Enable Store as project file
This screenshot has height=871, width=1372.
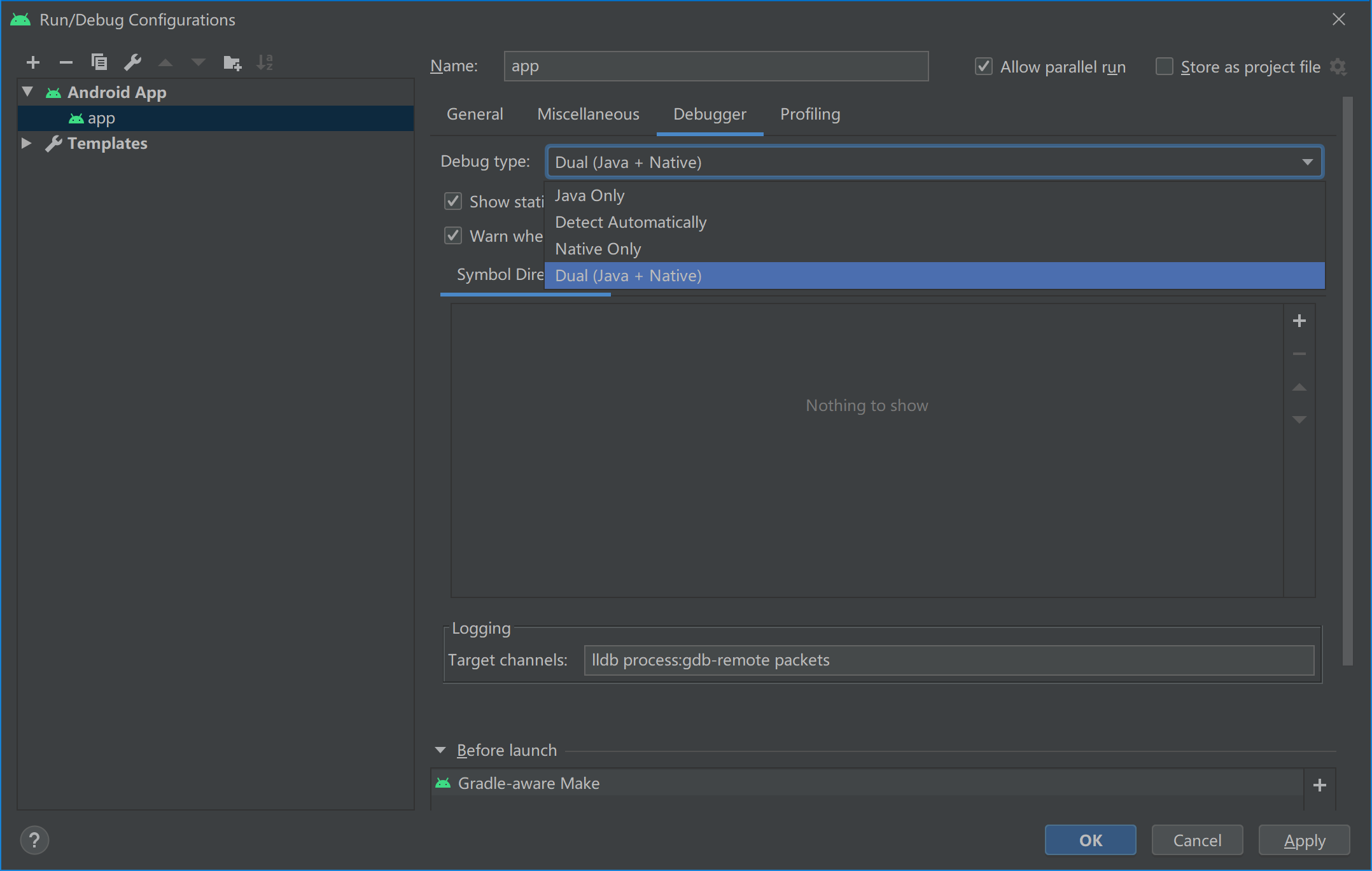pyautogui.click(x=1164, y=66)
